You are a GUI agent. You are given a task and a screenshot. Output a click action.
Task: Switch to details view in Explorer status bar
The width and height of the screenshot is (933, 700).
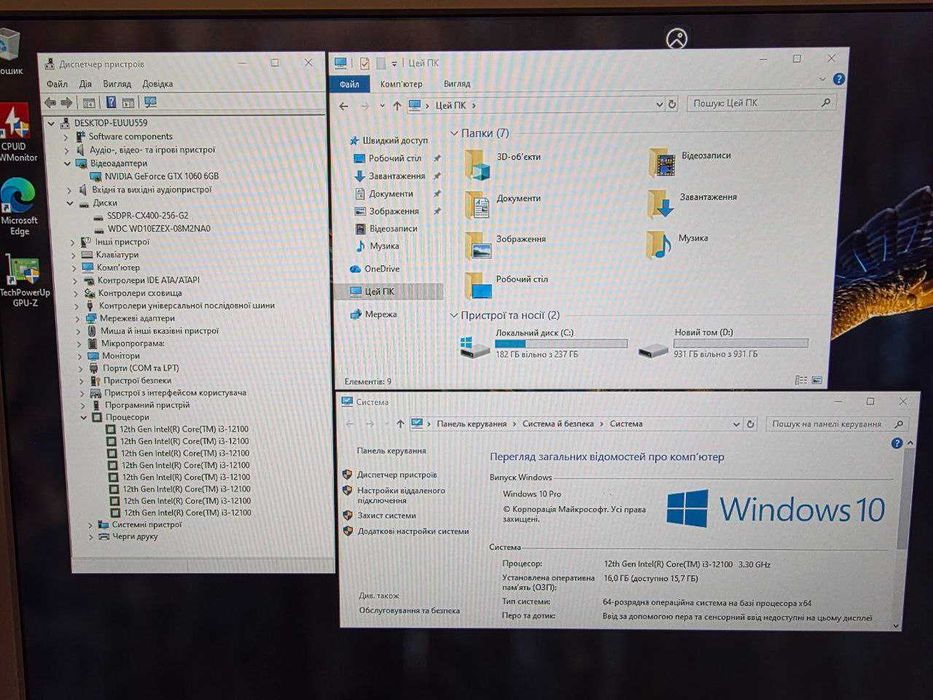[x=801, y=380]
